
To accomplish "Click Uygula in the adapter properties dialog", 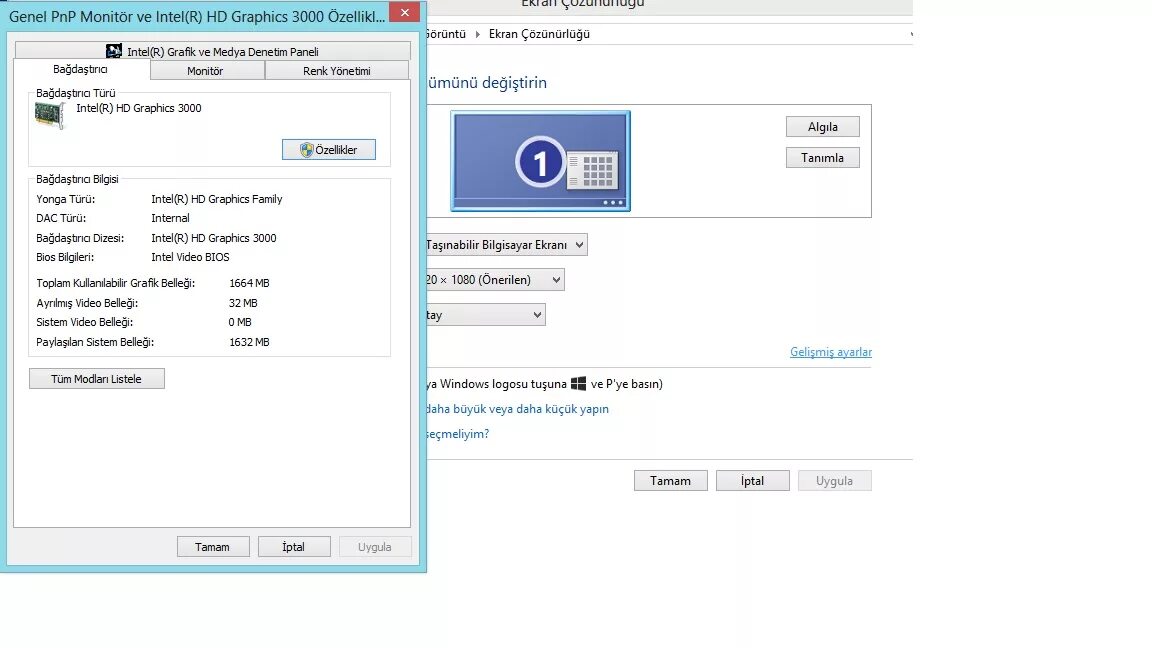I will [375, 547].
